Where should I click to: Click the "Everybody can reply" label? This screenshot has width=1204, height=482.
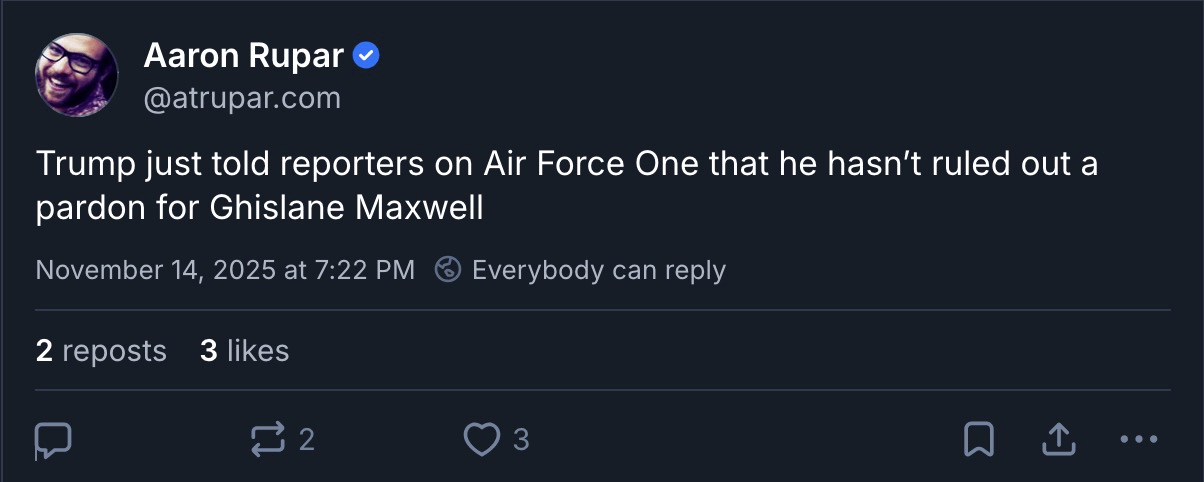[x=598, y=270]
